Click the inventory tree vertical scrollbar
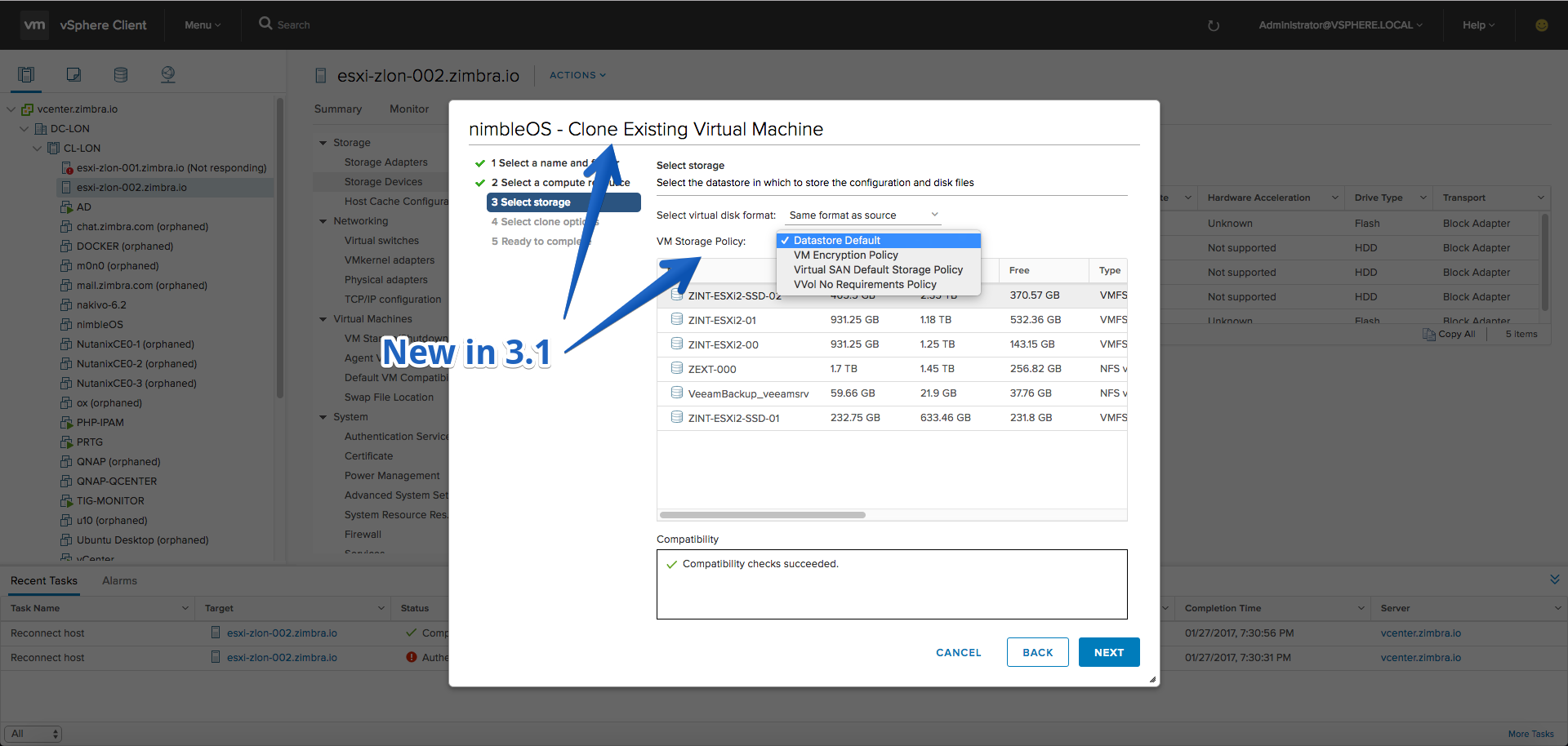This screenshot has width=1568, height=746. click(x=280, y=249)
